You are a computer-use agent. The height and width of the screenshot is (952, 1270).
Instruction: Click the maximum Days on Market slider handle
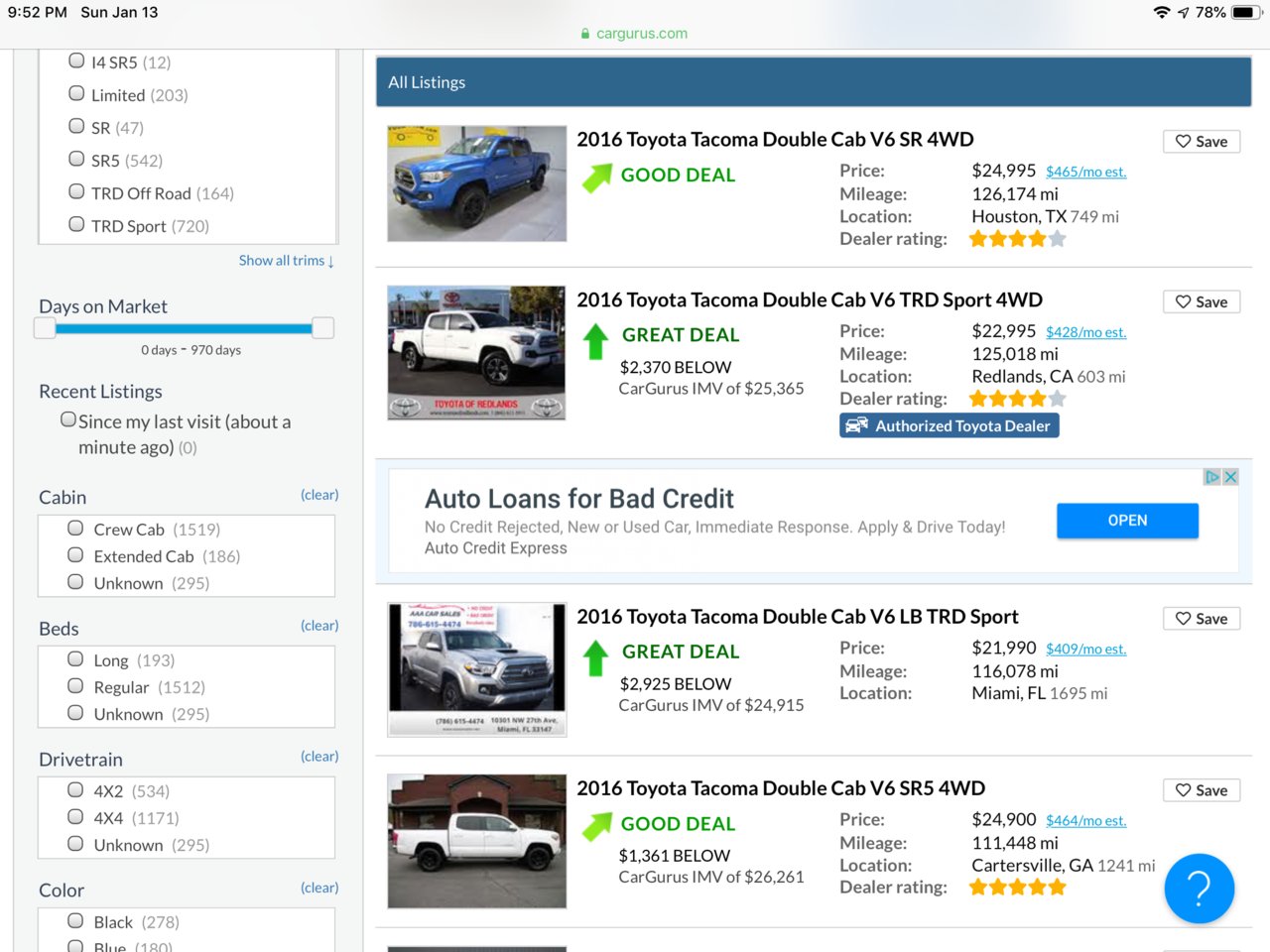[322, 328]
